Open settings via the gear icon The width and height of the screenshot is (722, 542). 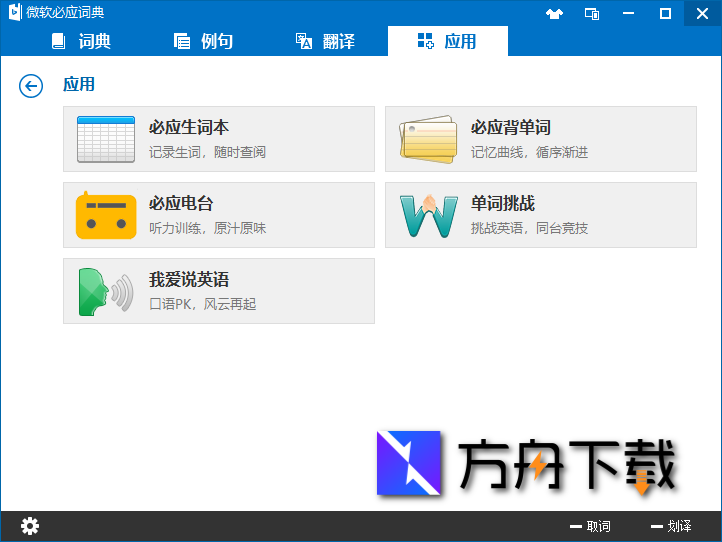pyautogui.click(x=30, y=526)
